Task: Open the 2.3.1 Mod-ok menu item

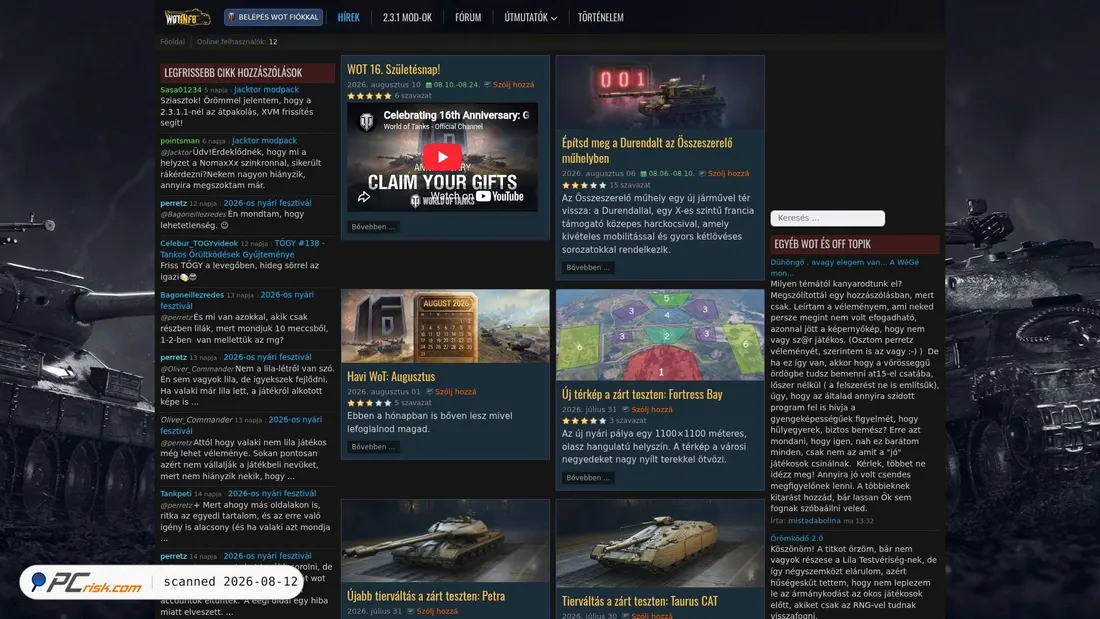Action: [407, 17]
